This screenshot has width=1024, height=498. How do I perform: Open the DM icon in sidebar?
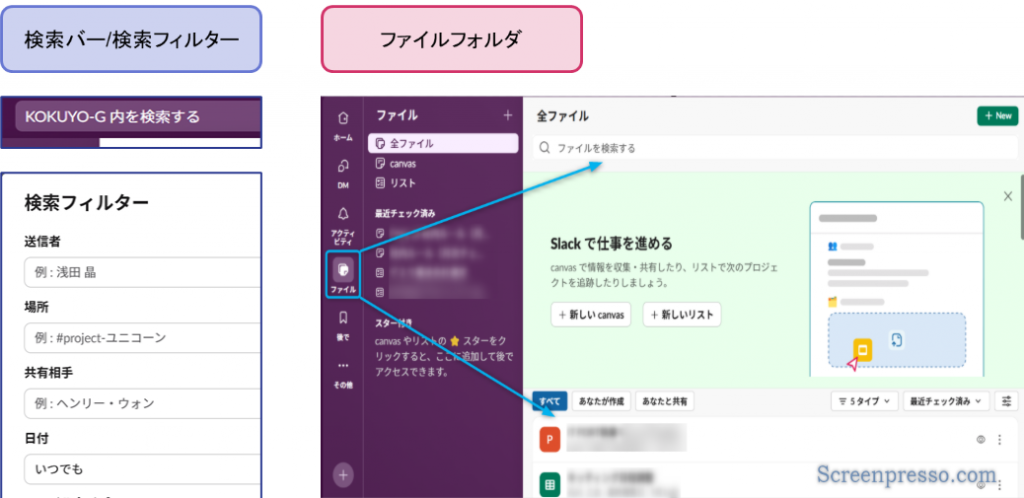click(x=343, y=167)
